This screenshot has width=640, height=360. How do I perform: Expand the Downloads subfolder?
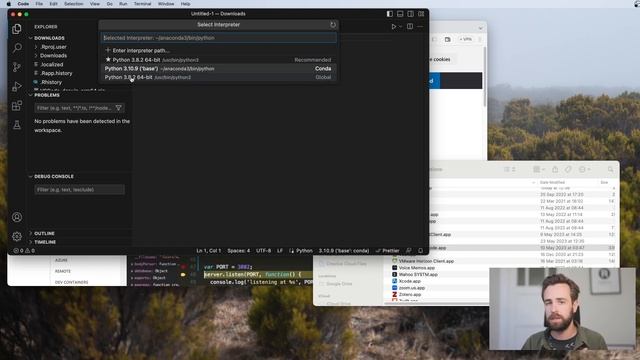(53, 56)
